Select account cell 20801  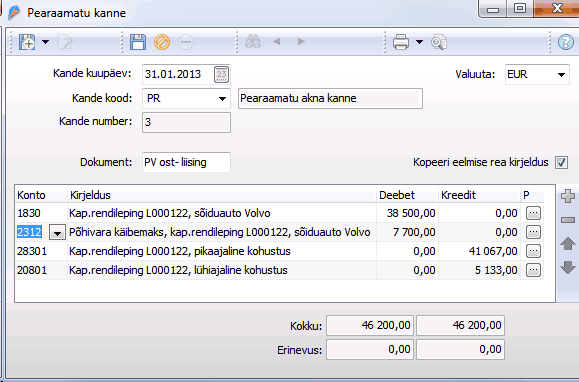[41, 270]
